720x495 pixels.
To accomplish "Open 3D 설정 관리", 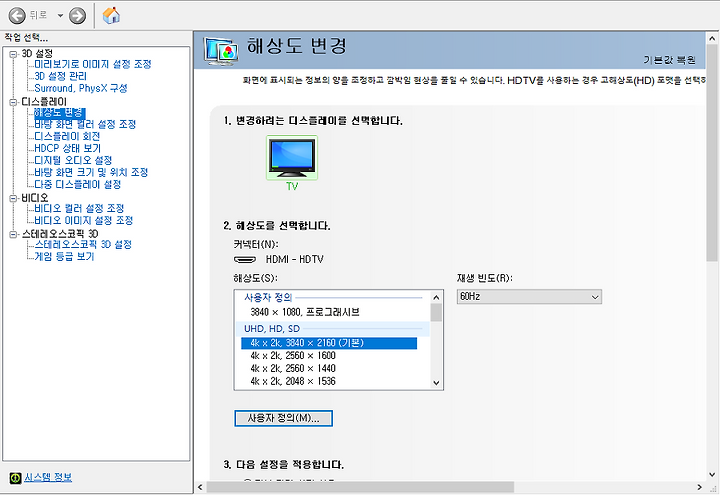I will (x=60, y=76).
